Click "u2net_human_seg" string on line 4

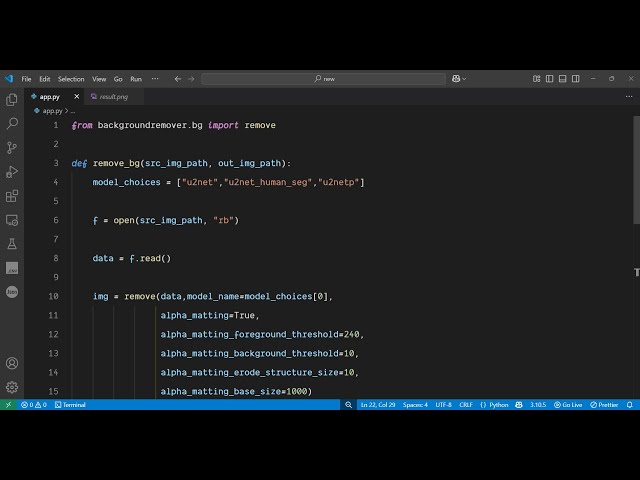(268, 182)
